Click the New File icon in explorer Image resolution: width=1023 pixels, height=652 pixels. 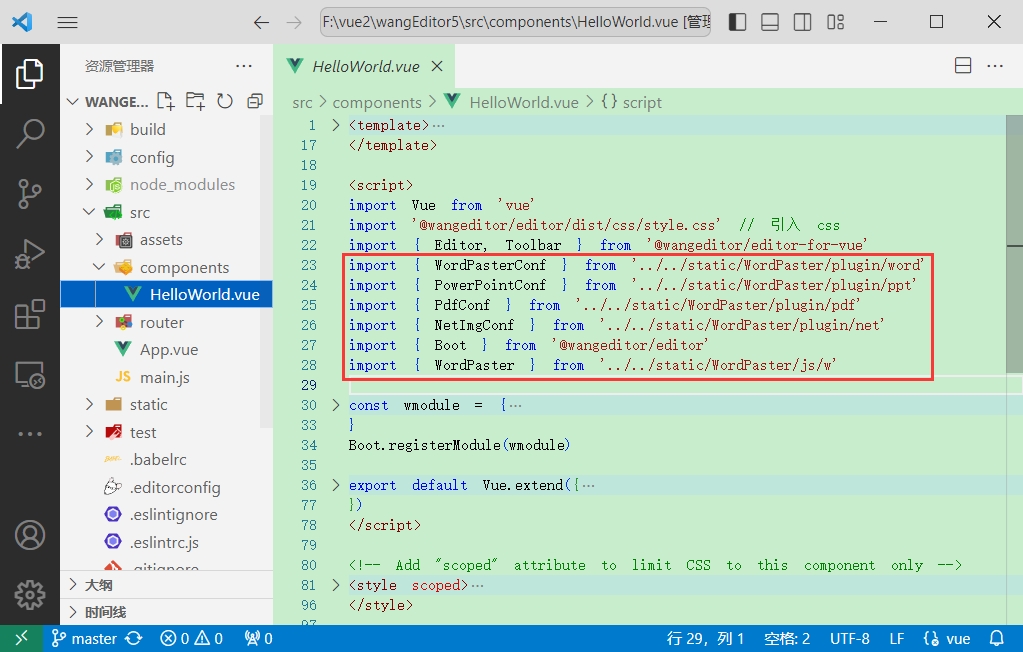[166, 101]
